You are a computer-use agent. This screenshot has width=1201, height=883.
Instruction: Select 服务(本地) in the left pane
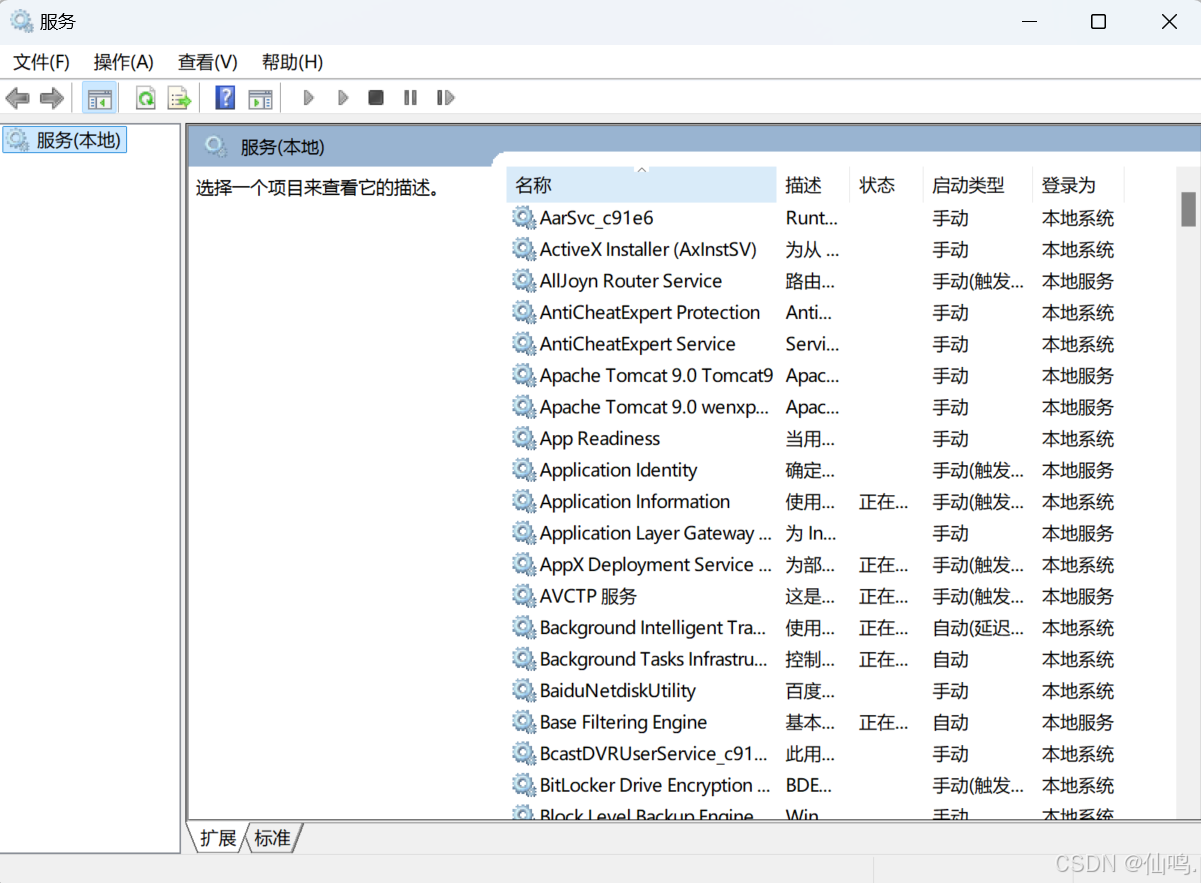(64, 139)
